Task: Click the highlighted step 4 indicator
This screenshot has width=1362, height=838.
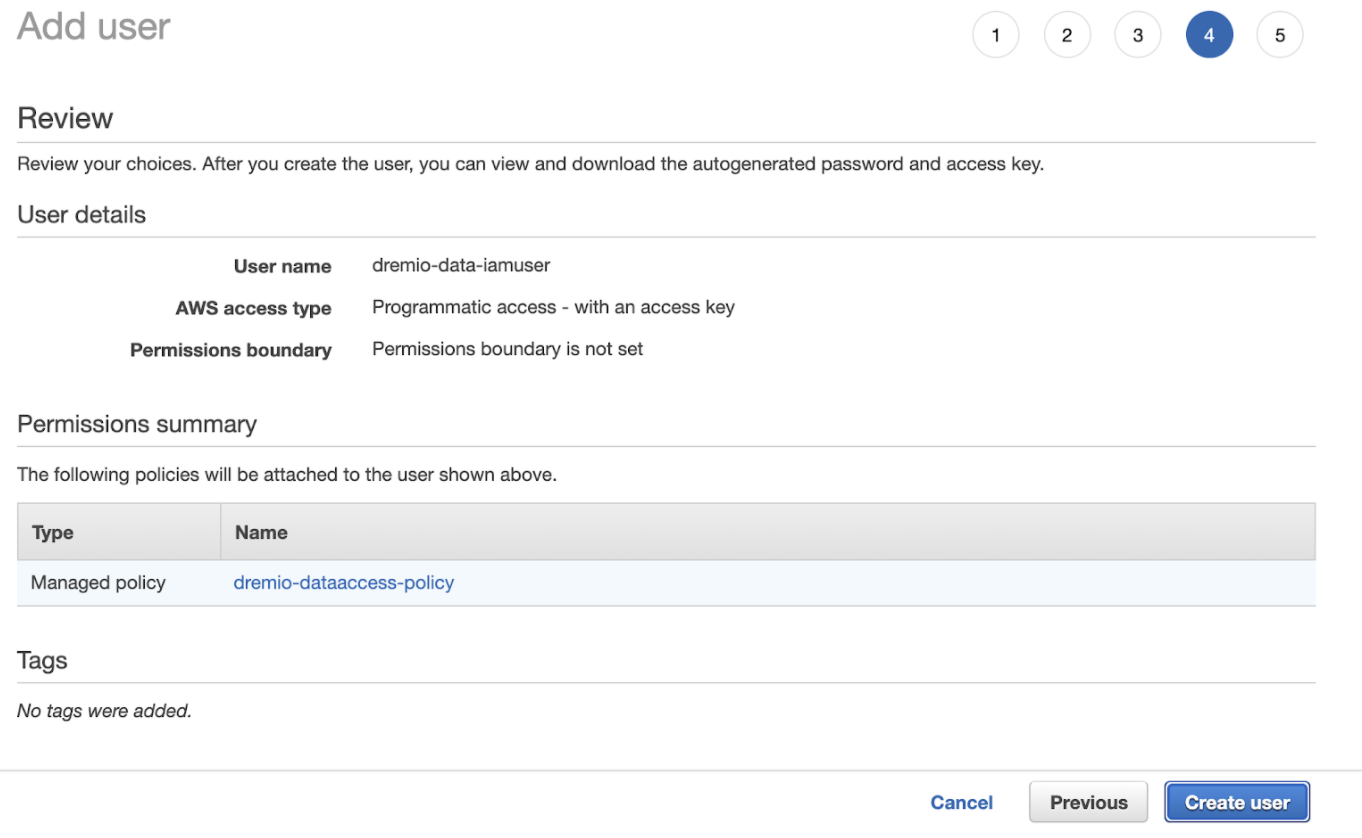Action: coord(1209,35)
